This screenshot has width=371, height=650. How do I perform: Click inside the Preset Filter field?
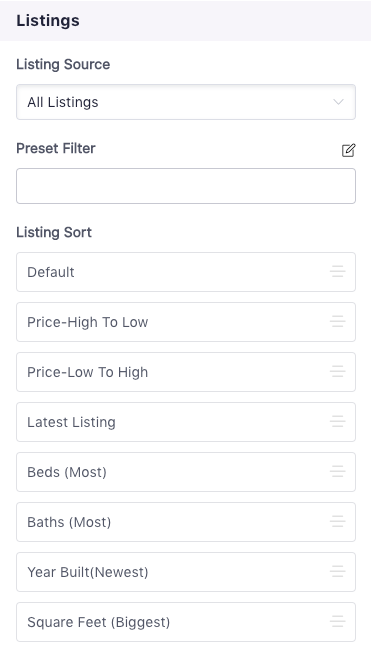(186, 186)
